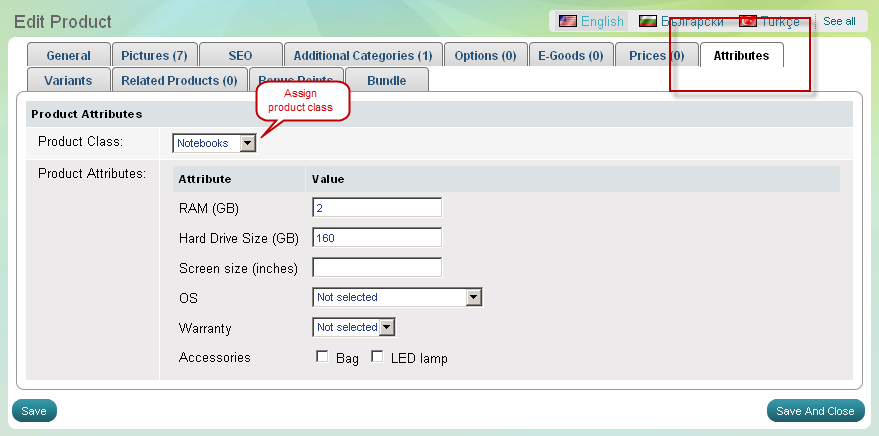
Task: Open the Variants tab
Action: point(68,80)
